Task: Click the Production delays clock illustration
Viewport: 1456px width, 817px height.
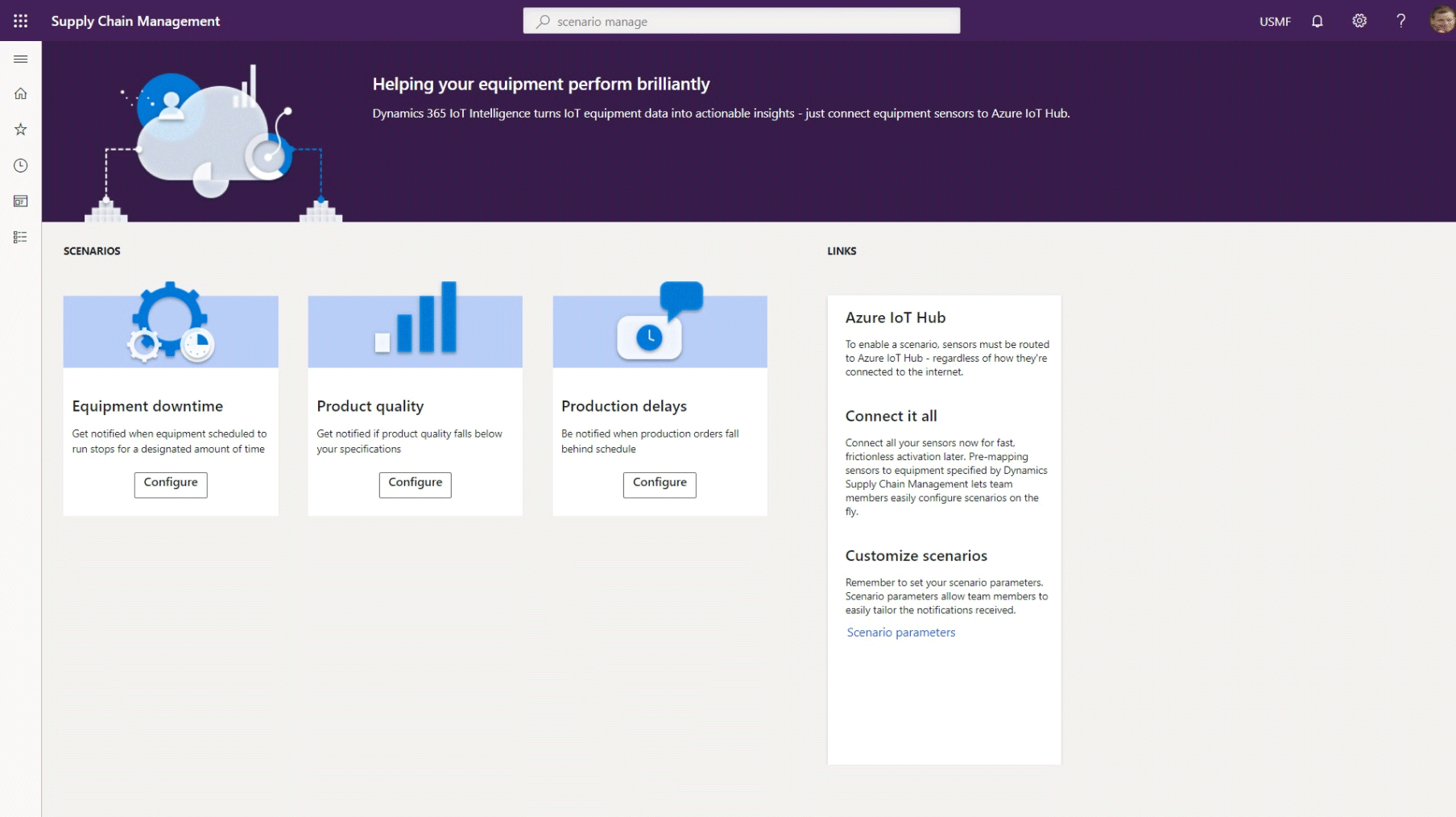Action: pos(660,320)
